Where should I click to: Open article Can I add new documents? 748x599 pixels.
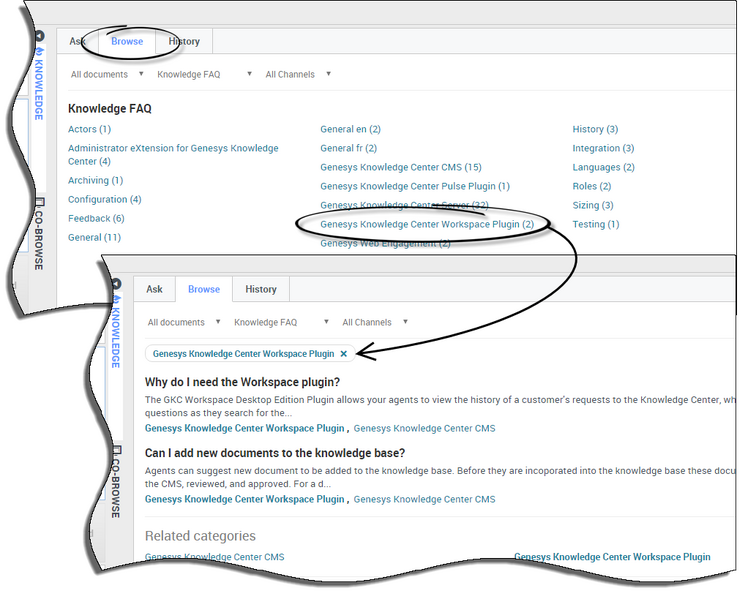point(274,453)
